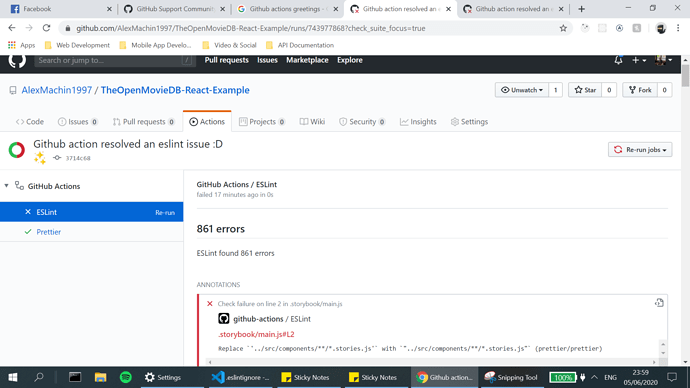Switch to the Issues repository tab
Viewport: 690px width, 388px height.
point(77,122)
